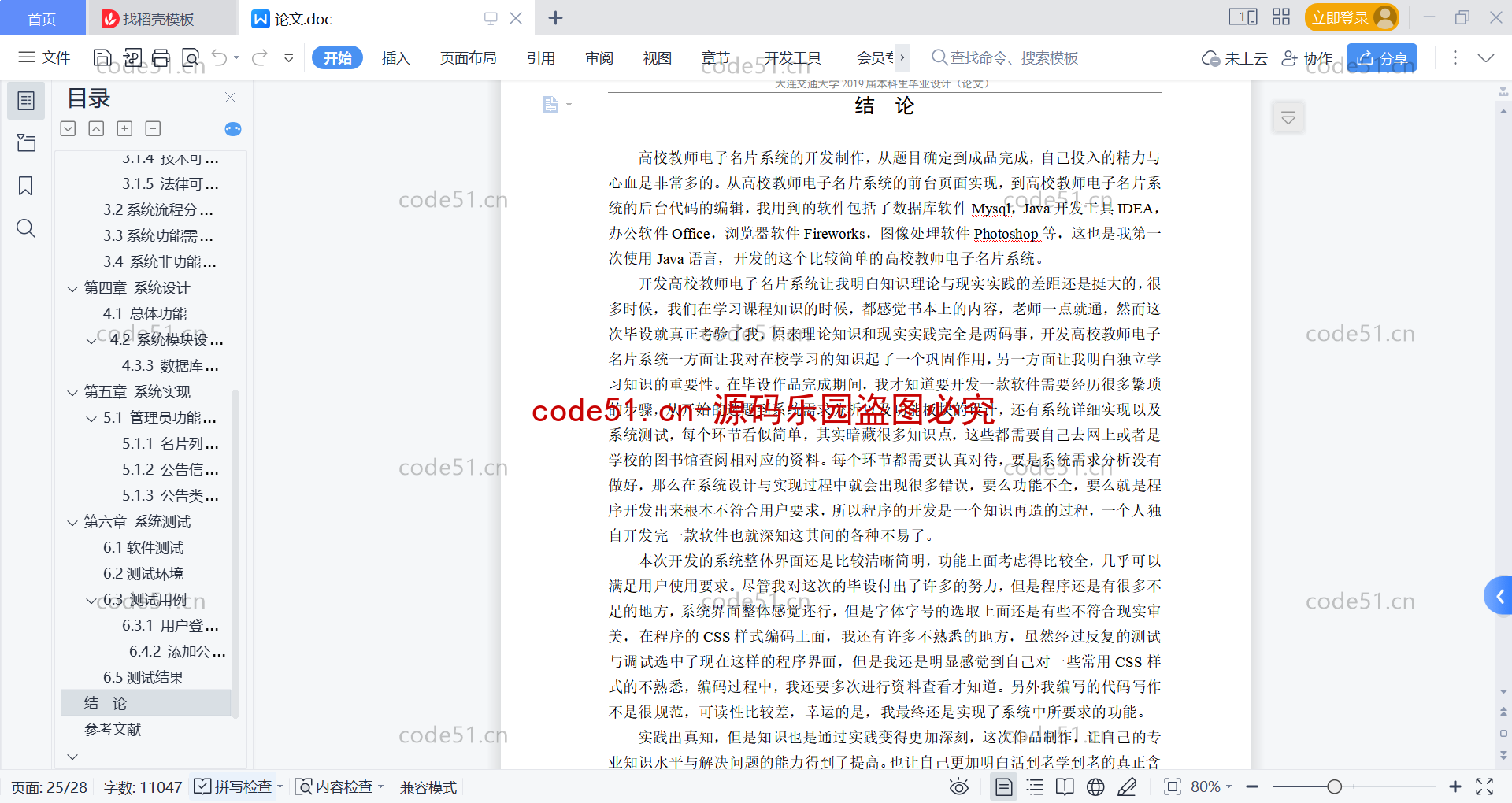Switch to reading mode book icon
Viewport: 1512px width, 803px height.
tap(1065, 786)
